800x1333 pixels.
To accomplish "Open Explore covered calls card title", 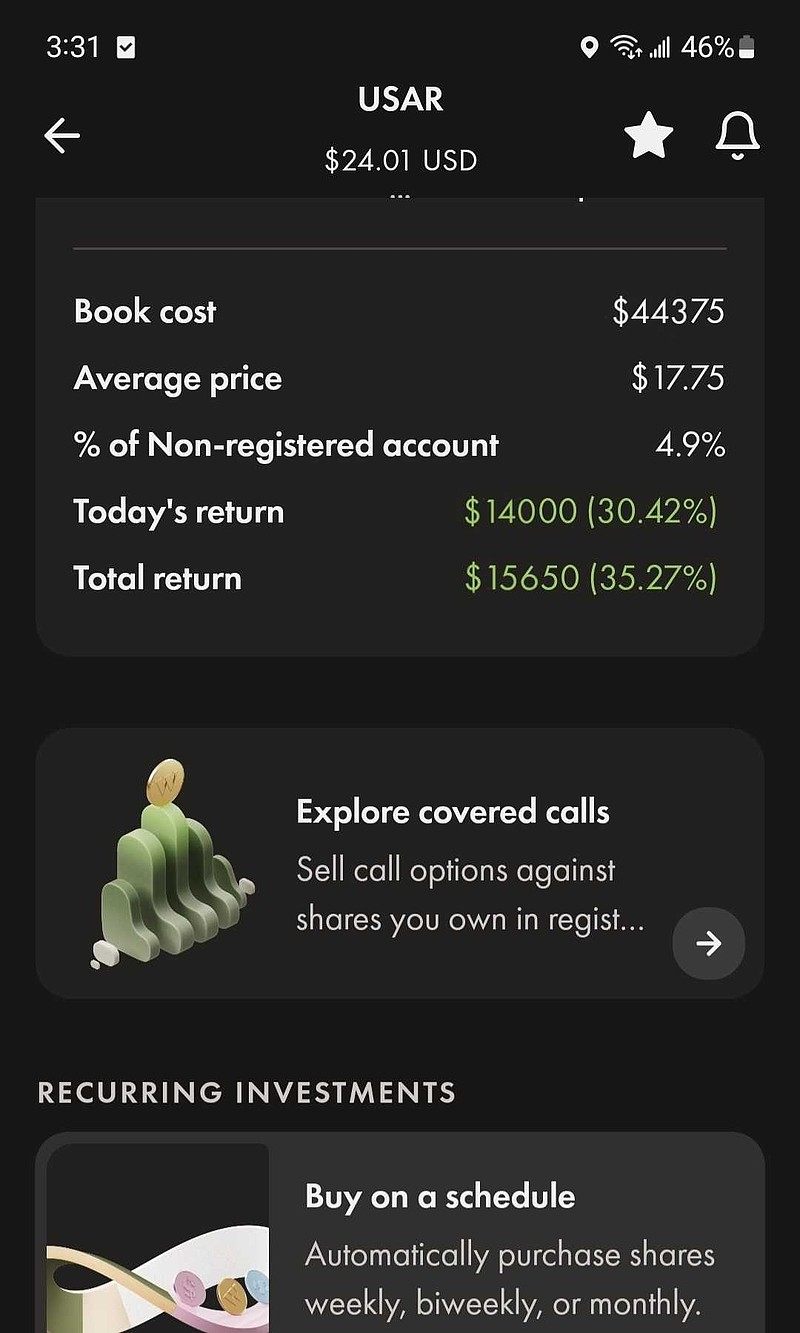I will pos(452,811).
